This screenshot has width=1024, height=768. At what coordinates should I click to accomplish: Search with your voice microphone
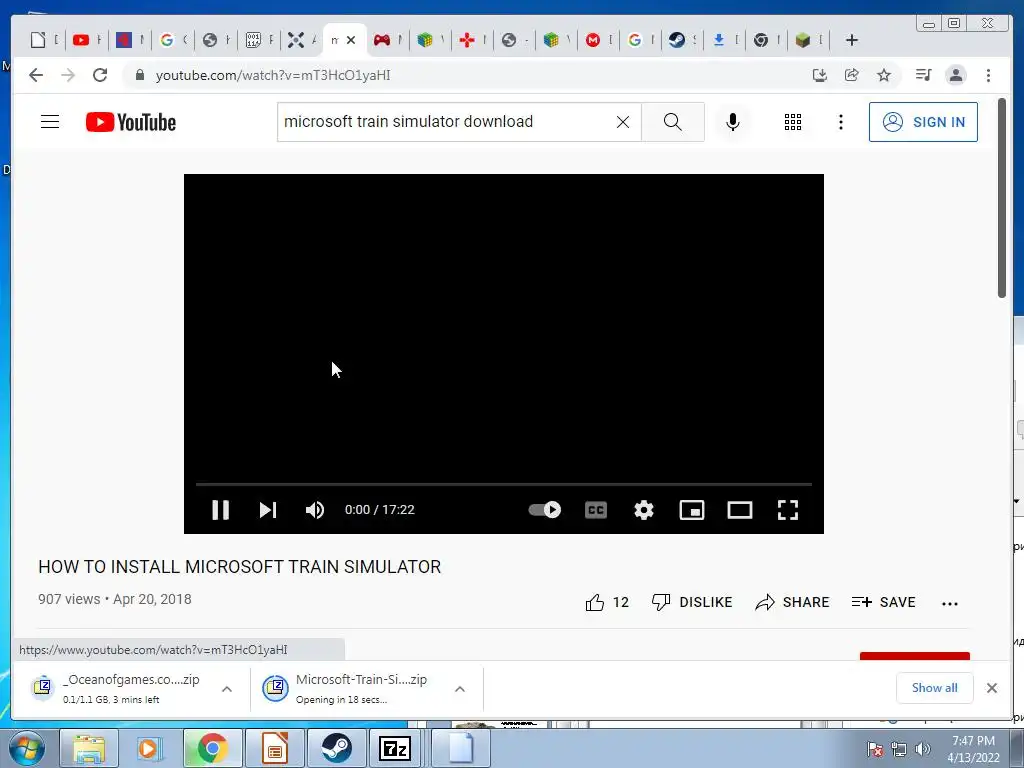click(x=733, y=122)
